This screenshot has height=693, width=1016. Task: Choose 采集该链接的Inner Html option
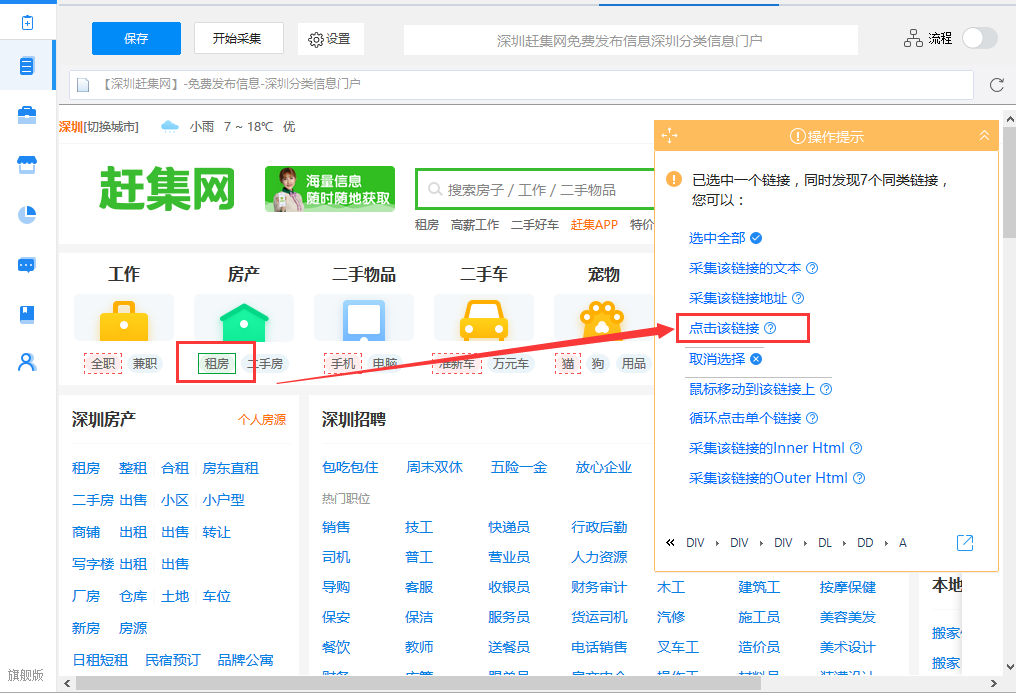point(767,448)
